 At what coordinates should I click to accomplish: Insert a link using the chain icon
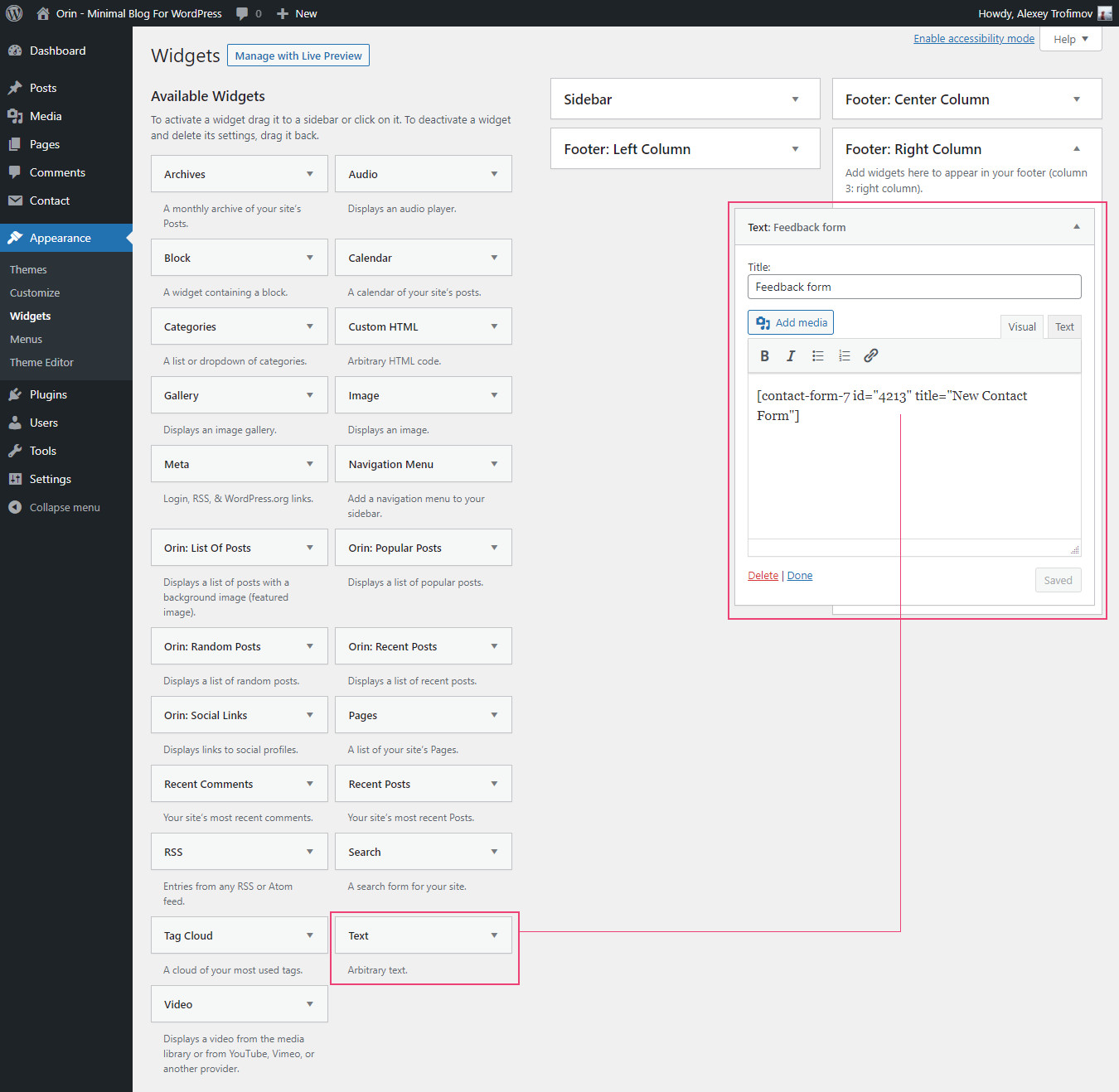[x=870, y=355]
